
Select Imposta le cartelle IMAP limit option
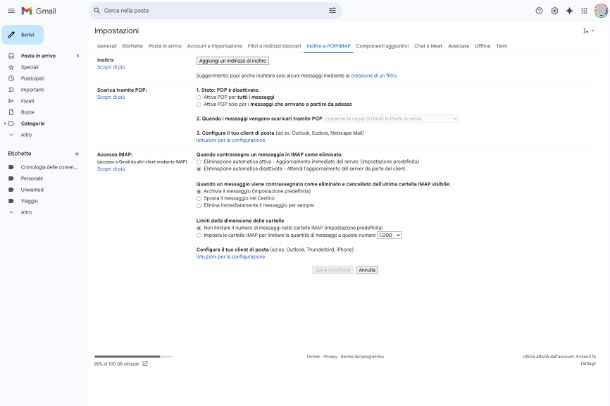coord(199,235)
